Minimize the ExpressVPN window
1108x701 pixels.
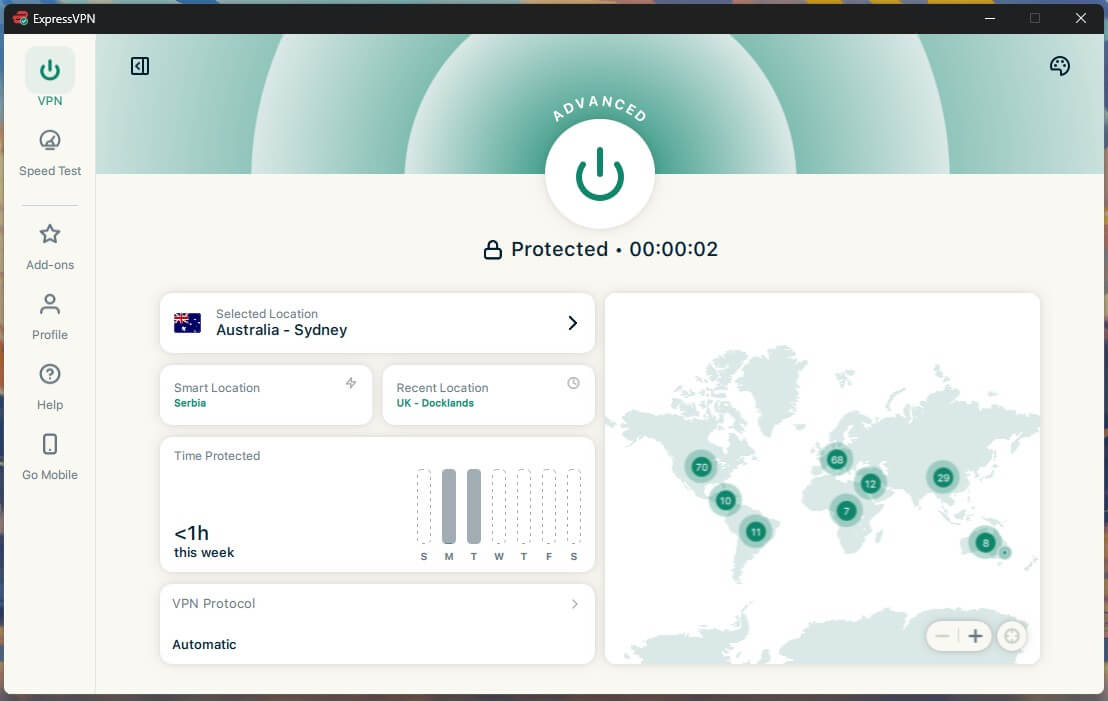[x=990, y=18]
